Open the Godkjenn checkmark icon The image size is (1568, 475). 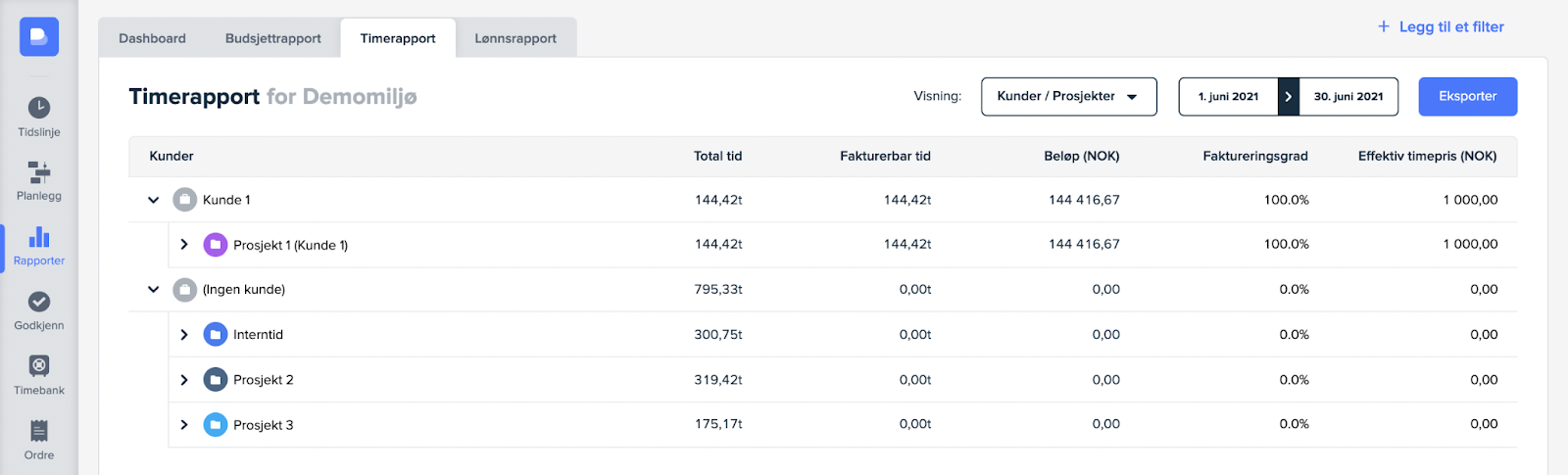pos(39,302)
